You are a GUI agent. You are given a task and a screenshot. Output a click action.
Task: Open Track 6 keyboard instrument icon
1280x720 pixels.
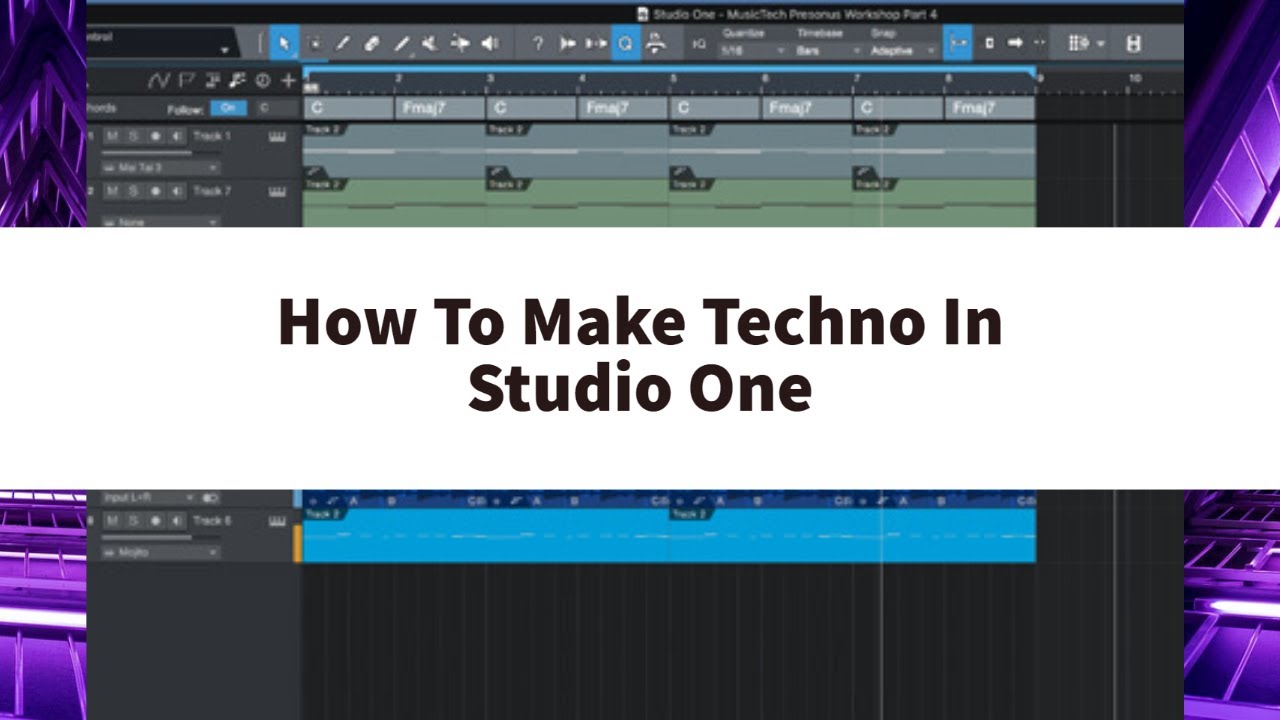pos(277,520)
